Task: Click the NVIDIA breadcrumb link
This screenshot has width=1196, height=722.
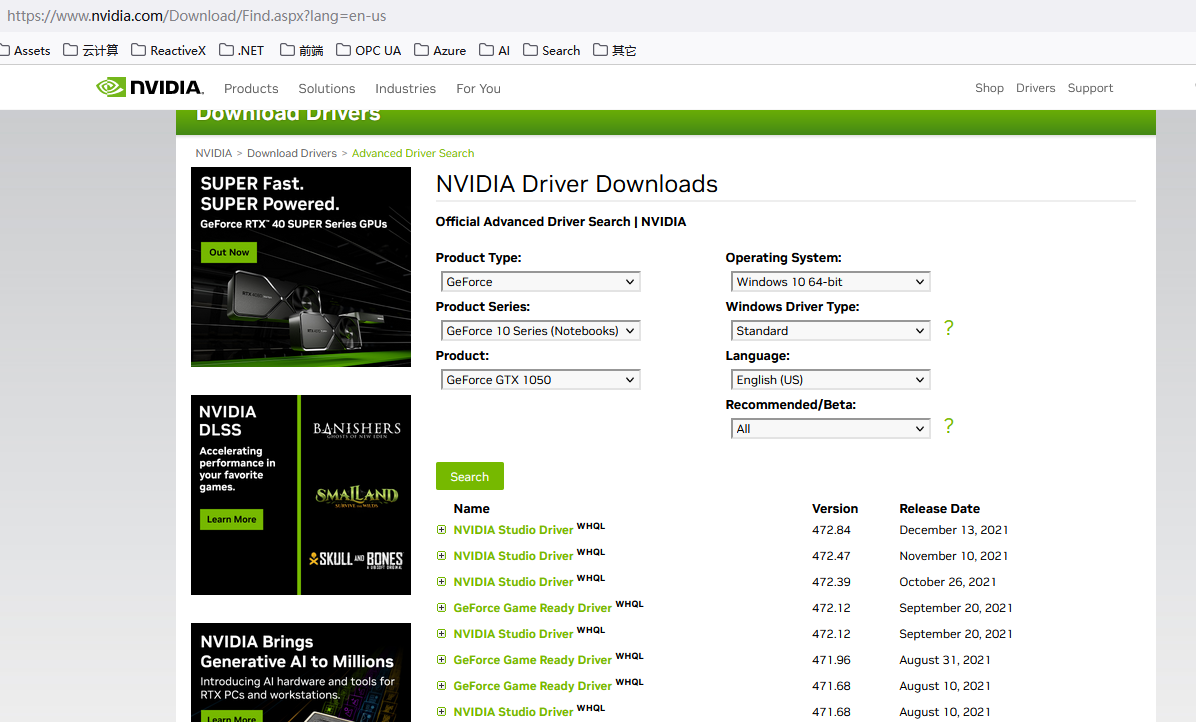Action: [x=214, y=153]
